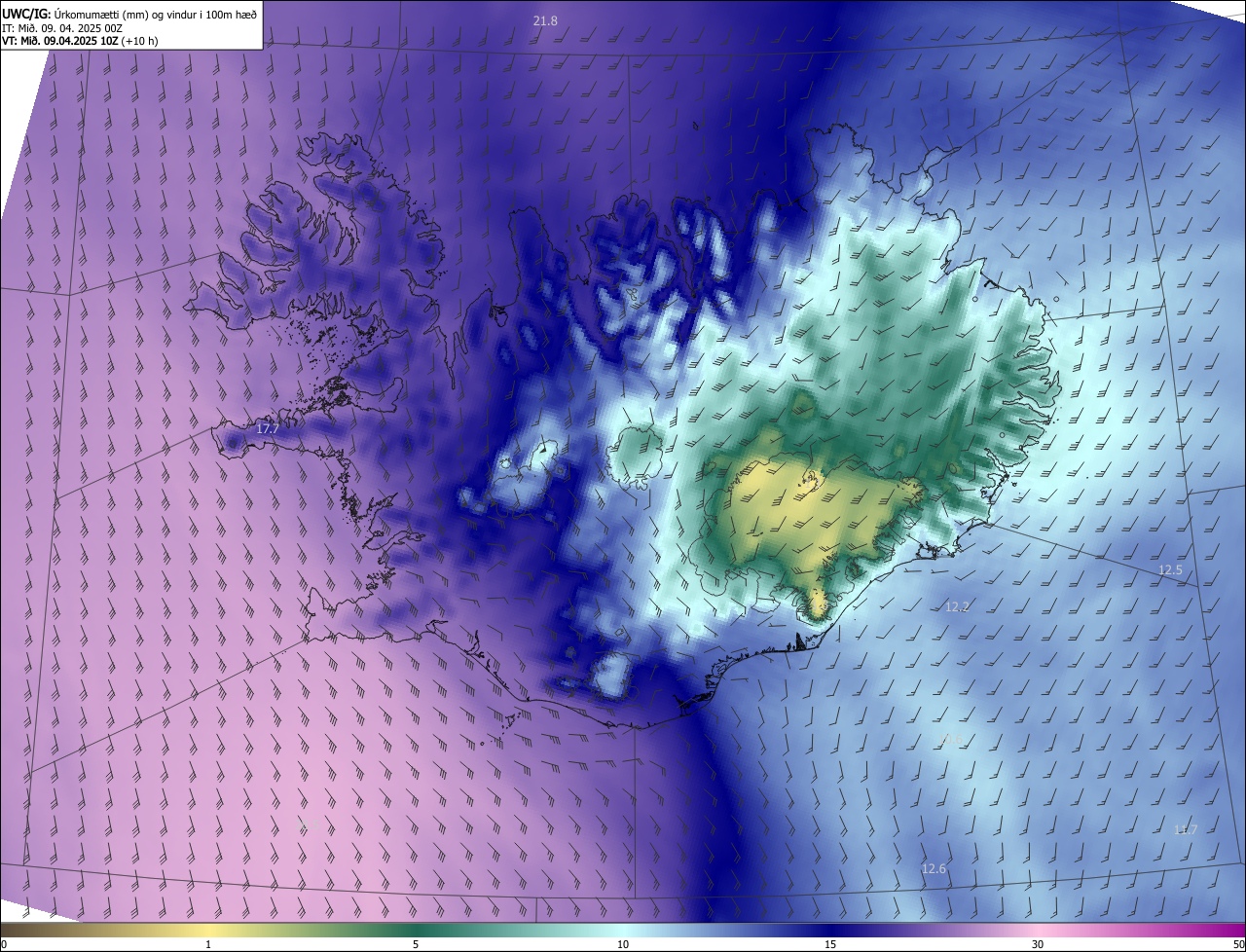Click the faint 10.6 value label on the map
The width and height of the screenshot is (1246, 952).
953,740
